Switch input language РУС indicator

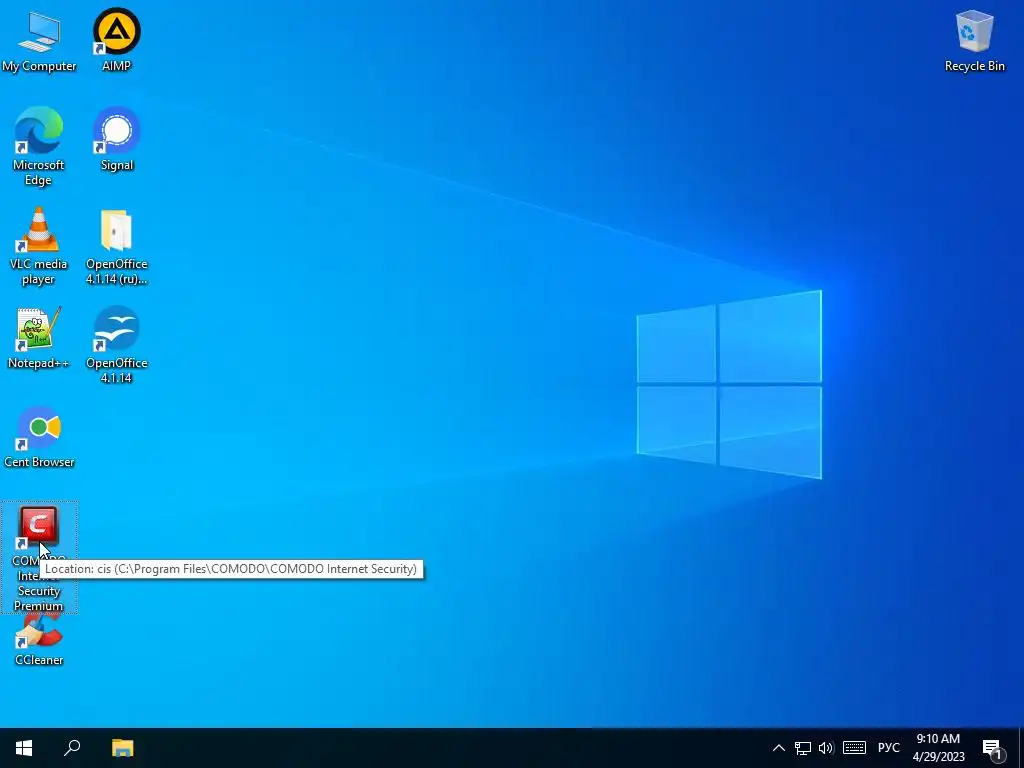pos(888,748)
